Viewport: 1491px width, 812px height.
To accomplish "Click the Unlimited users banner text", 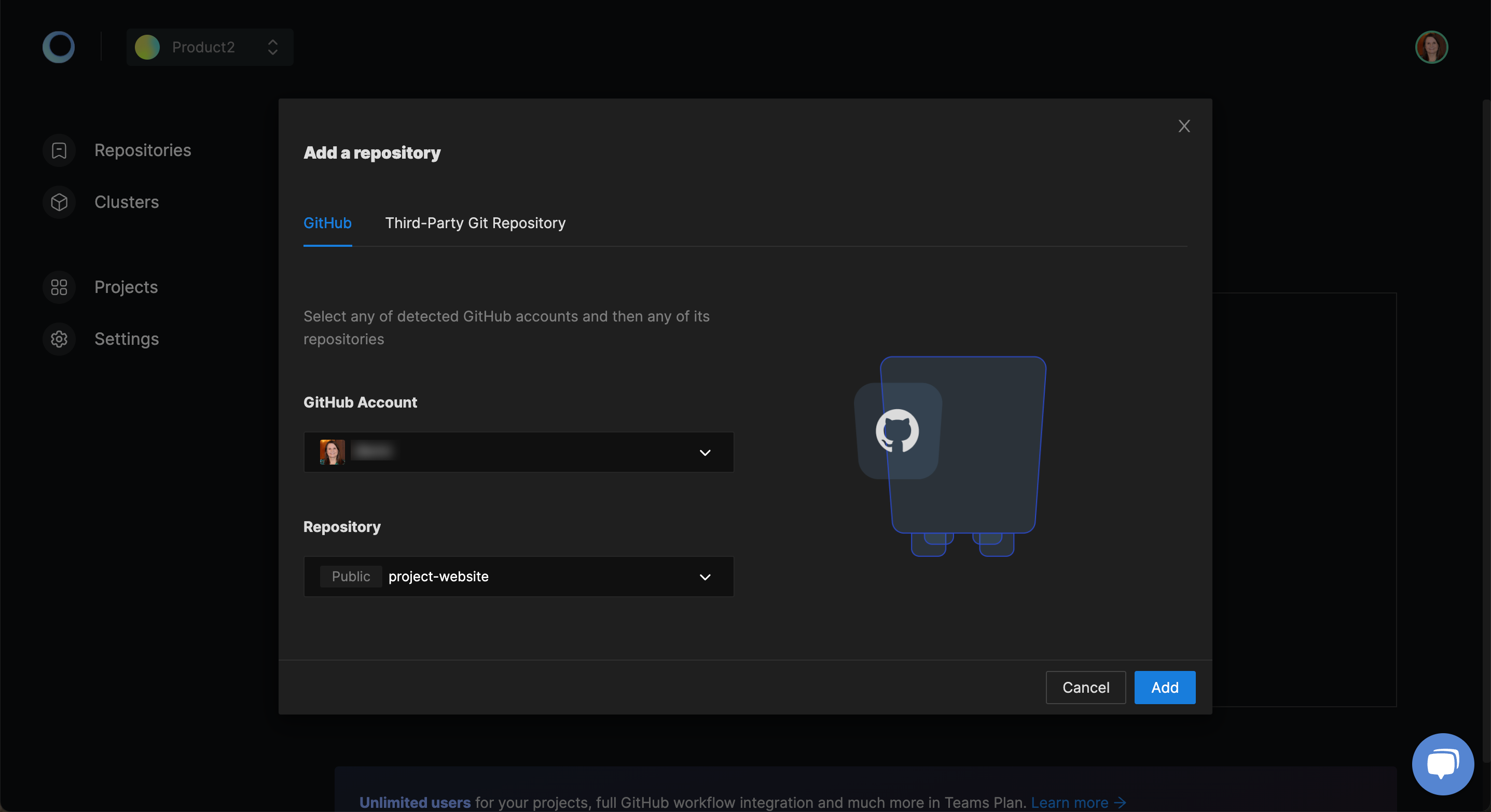I will (415, 802).
